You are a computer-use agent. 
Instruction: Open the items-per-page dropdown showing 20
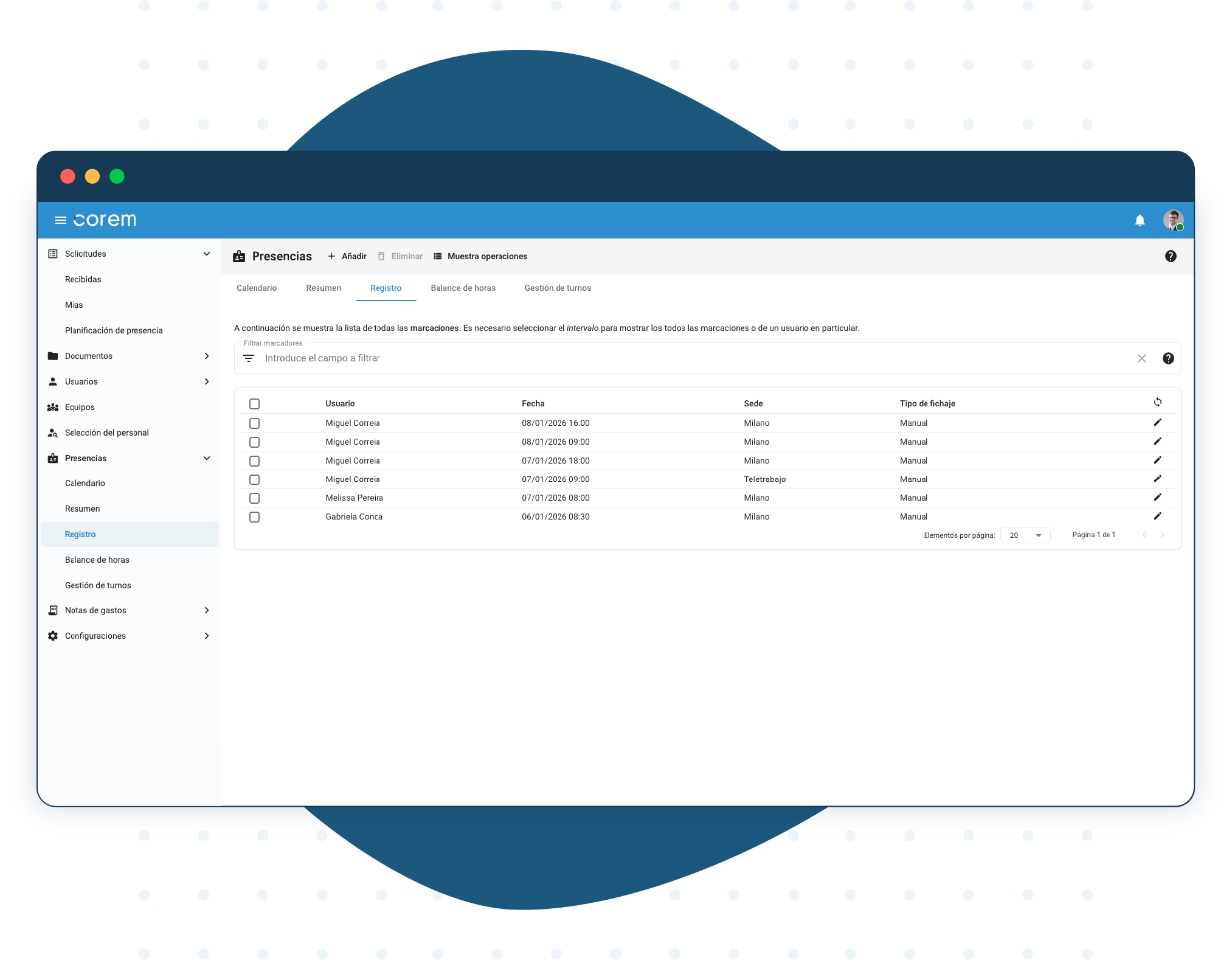pos(1025,535)
